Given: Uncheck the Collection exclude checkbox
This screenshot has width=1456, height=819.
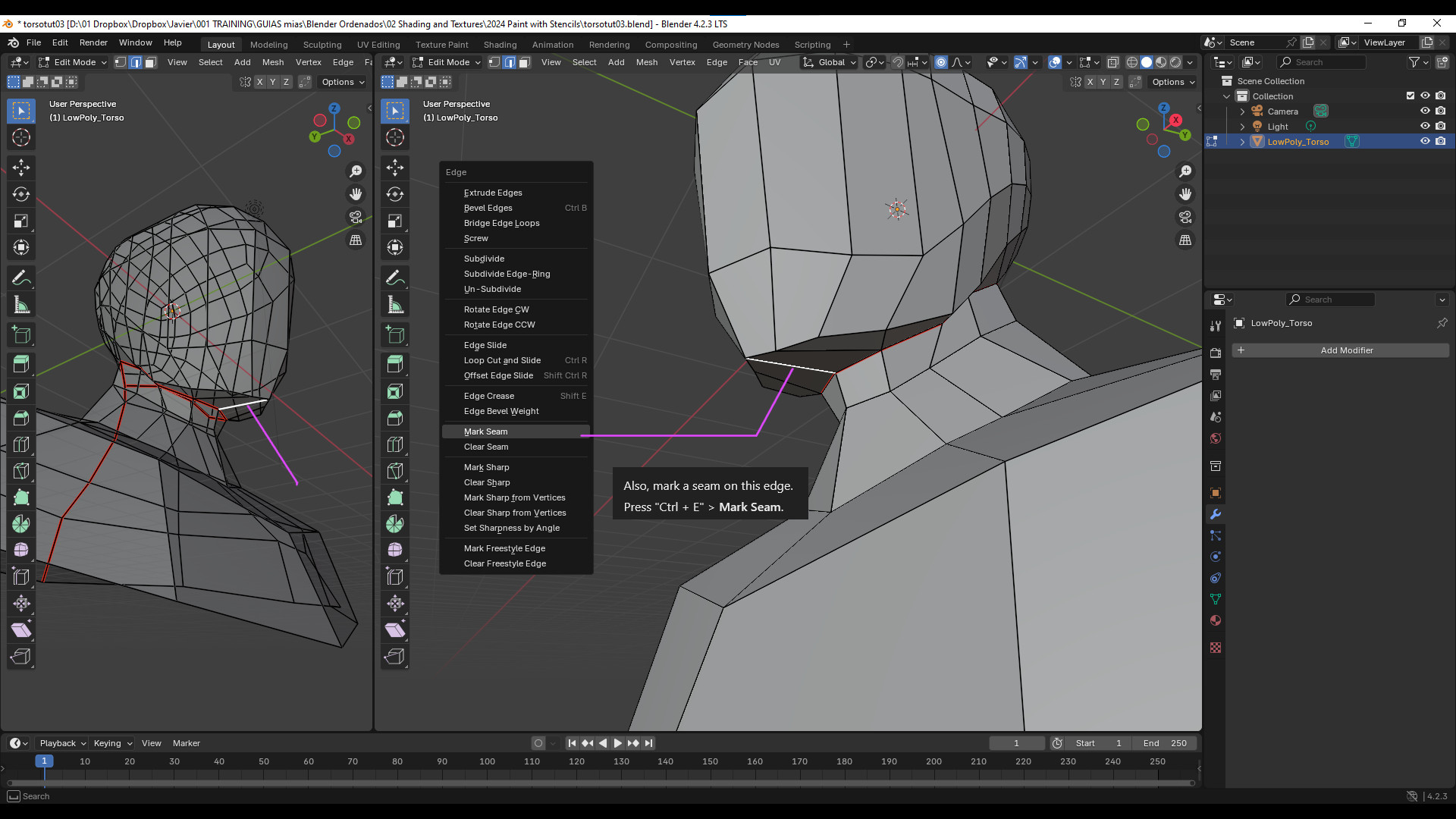Looking at the screenshot, I should [1410, 96].
